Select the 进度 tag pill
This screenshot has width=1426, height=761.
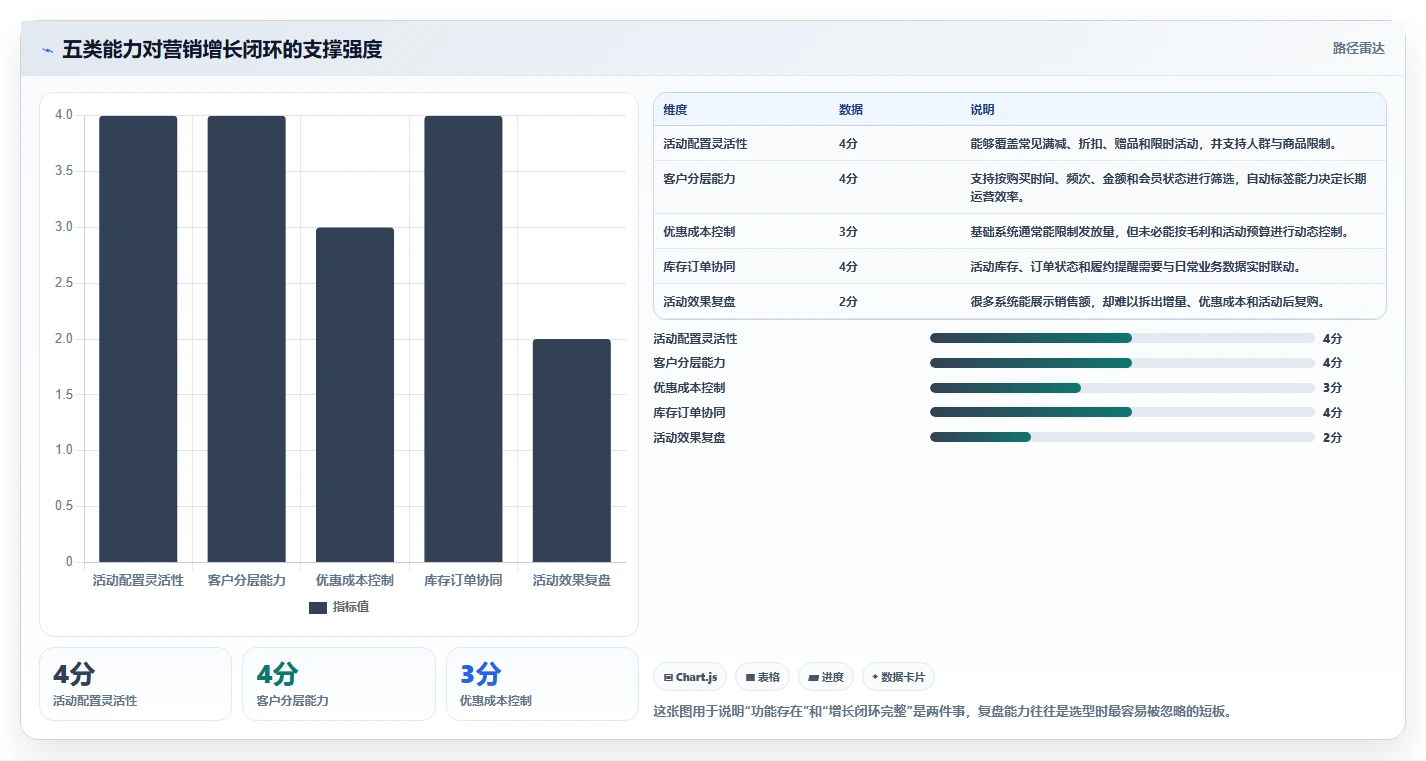(x=826, y=677)
